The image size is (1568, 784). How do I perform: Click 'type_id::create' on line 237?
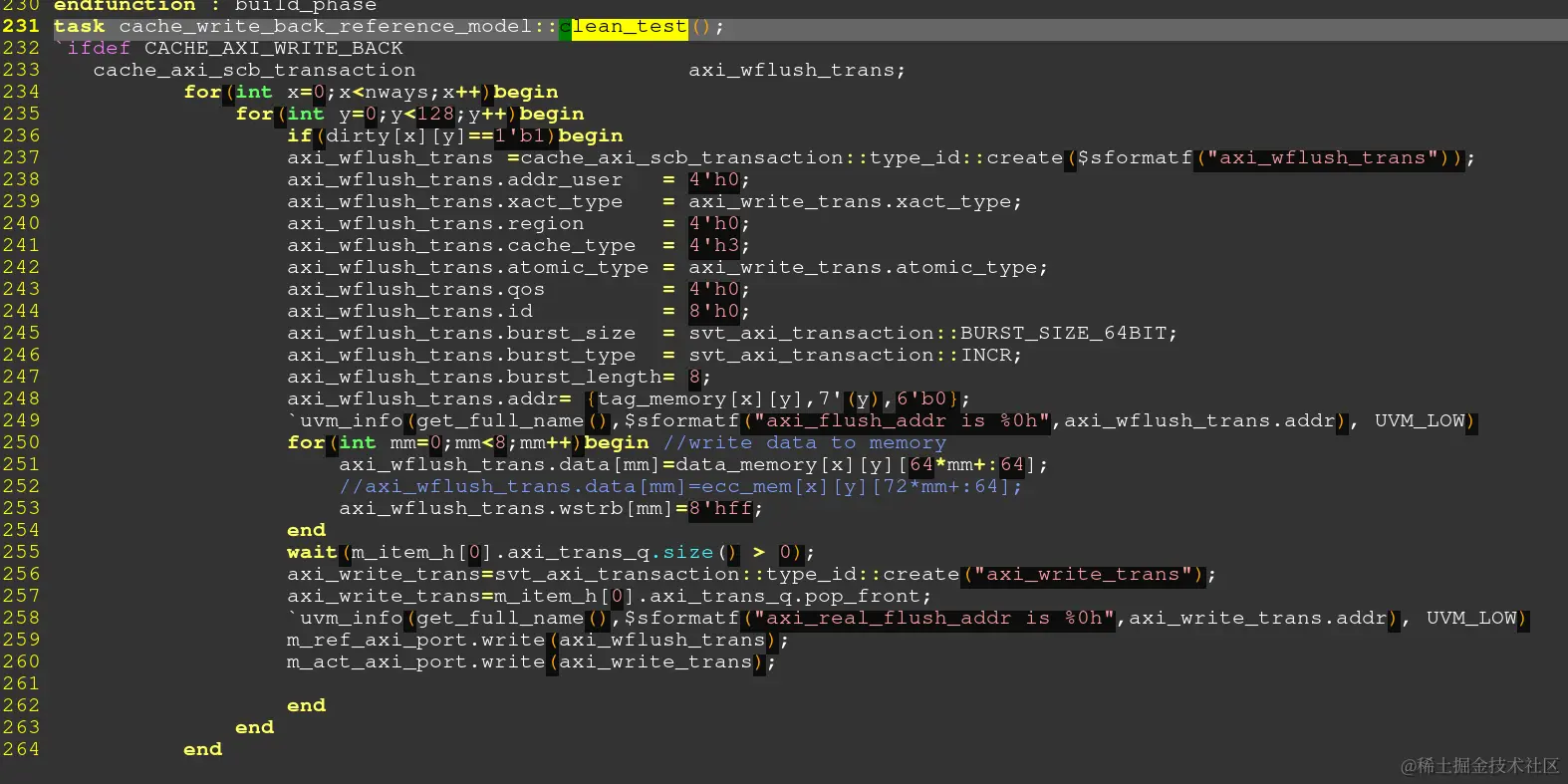coord(966,157)
